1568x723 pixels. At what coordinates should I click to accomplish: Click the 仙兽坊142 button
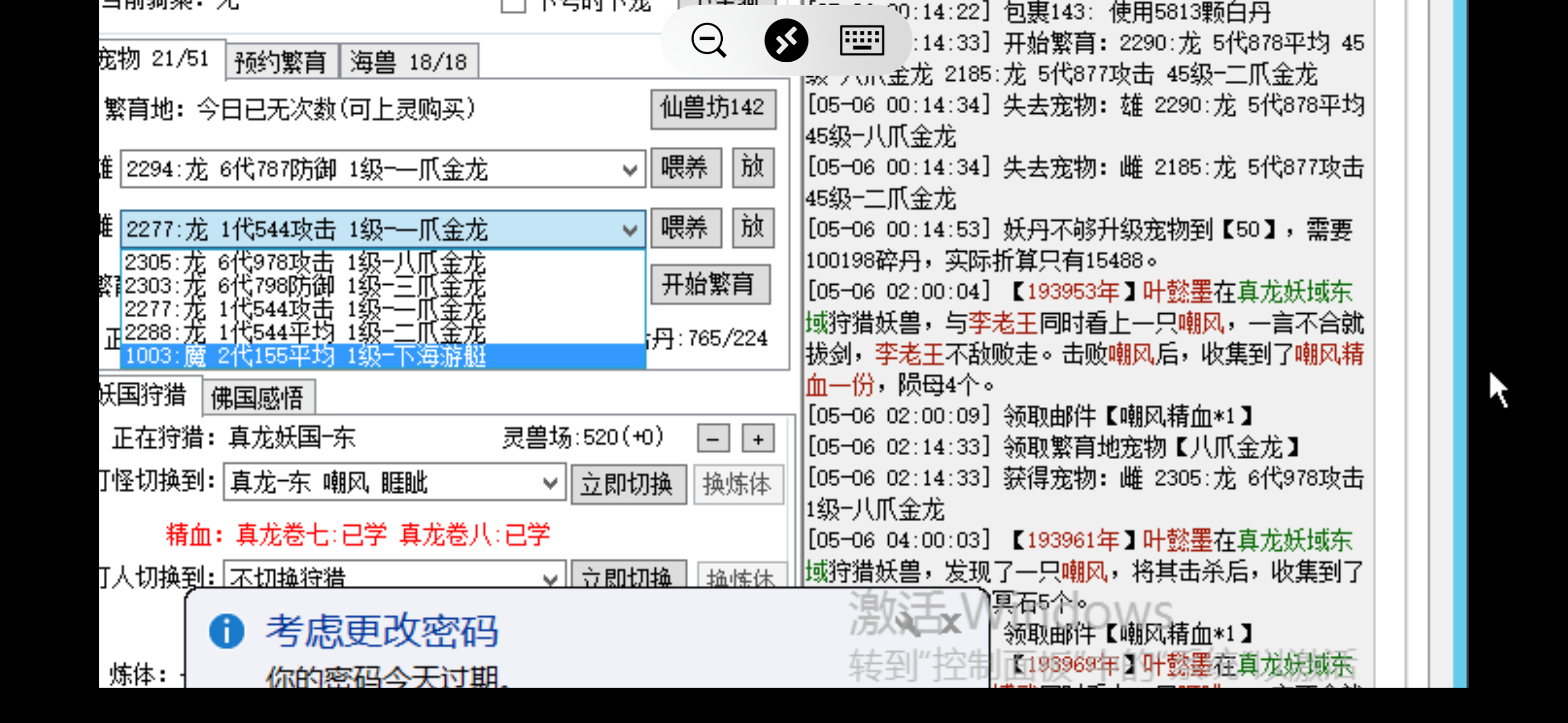tap(713, 109)
